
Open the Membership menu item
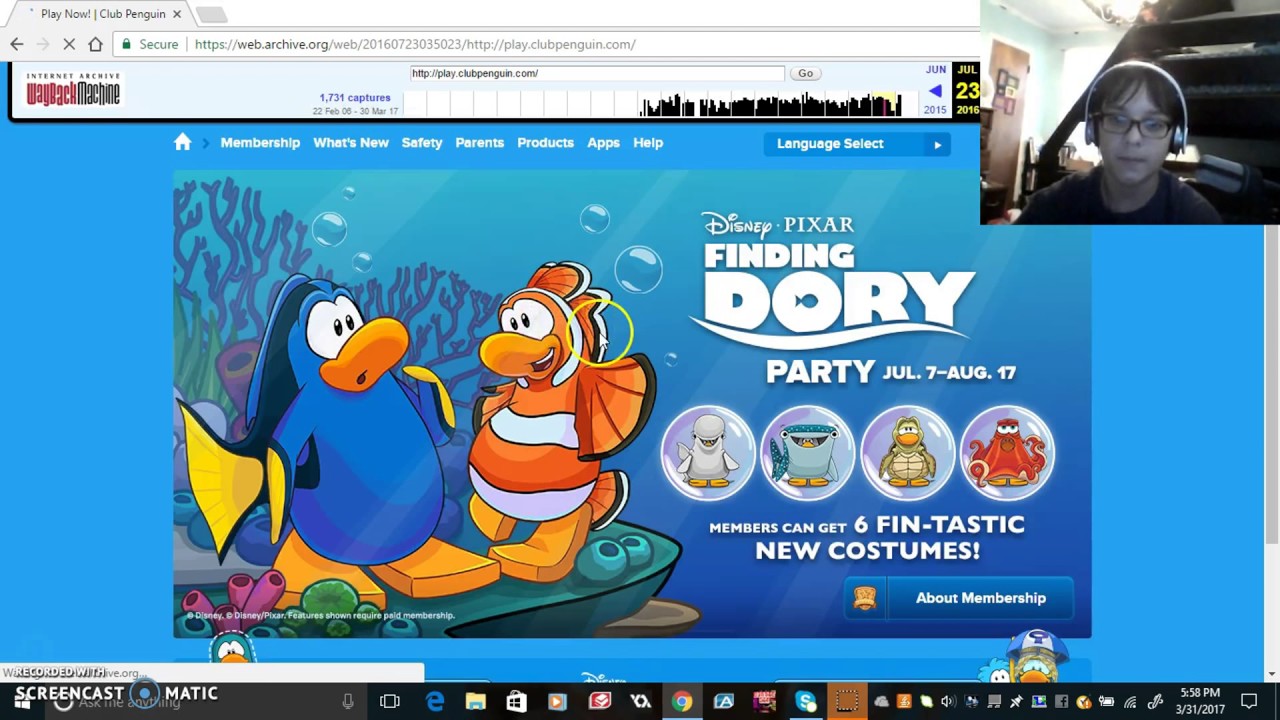pyautogui.click(x=260, y=143)
